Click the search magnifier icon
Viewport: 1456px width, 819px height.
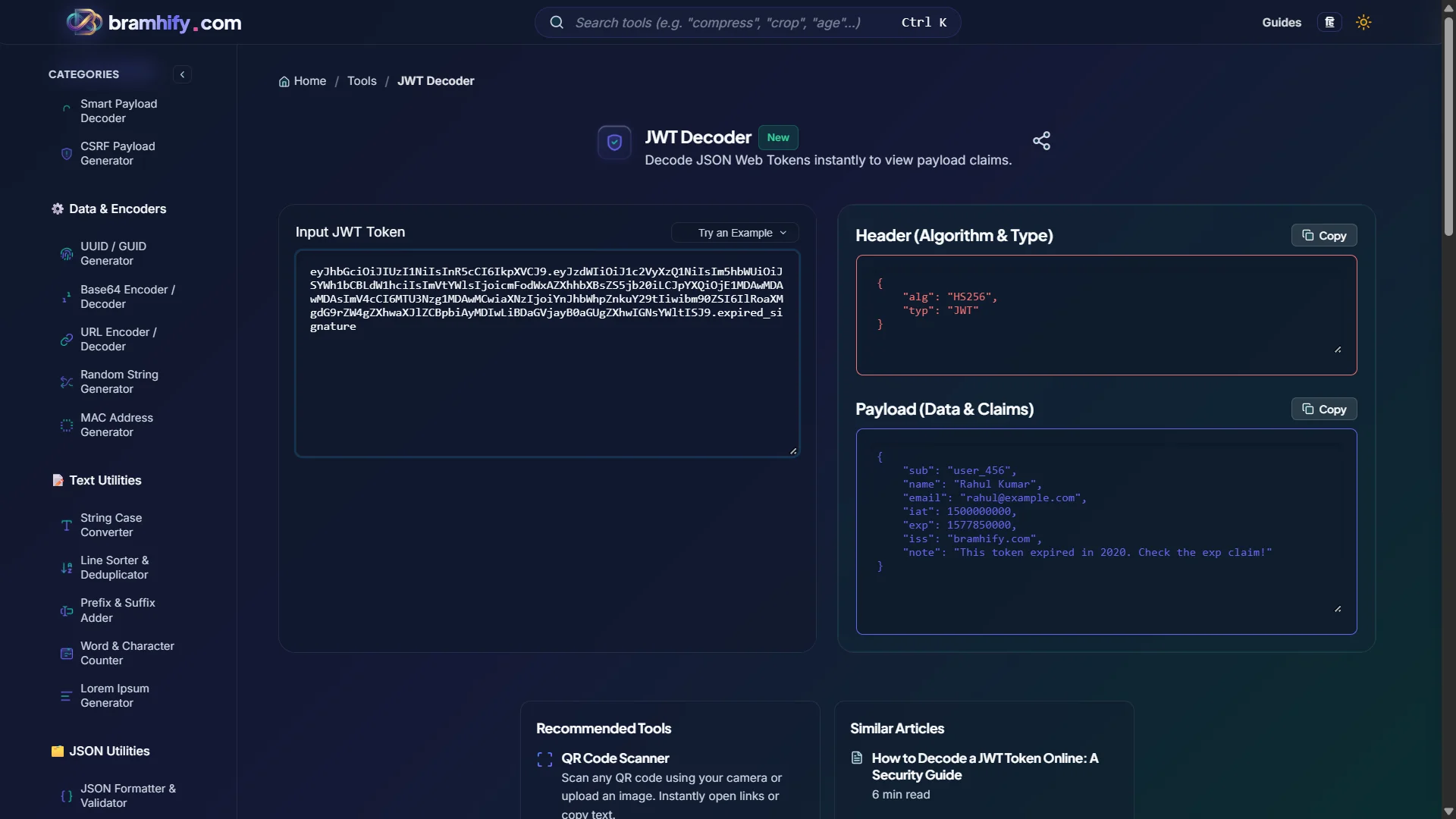click(x=557, y=22)
